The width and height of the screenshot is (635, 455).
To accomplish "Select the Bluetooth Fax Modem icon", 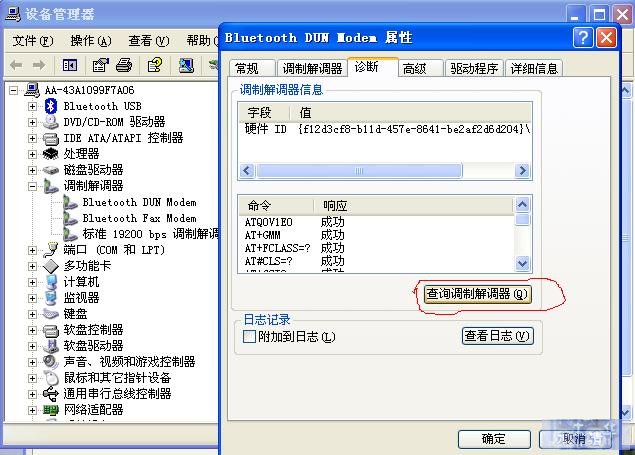I will 70,219.
